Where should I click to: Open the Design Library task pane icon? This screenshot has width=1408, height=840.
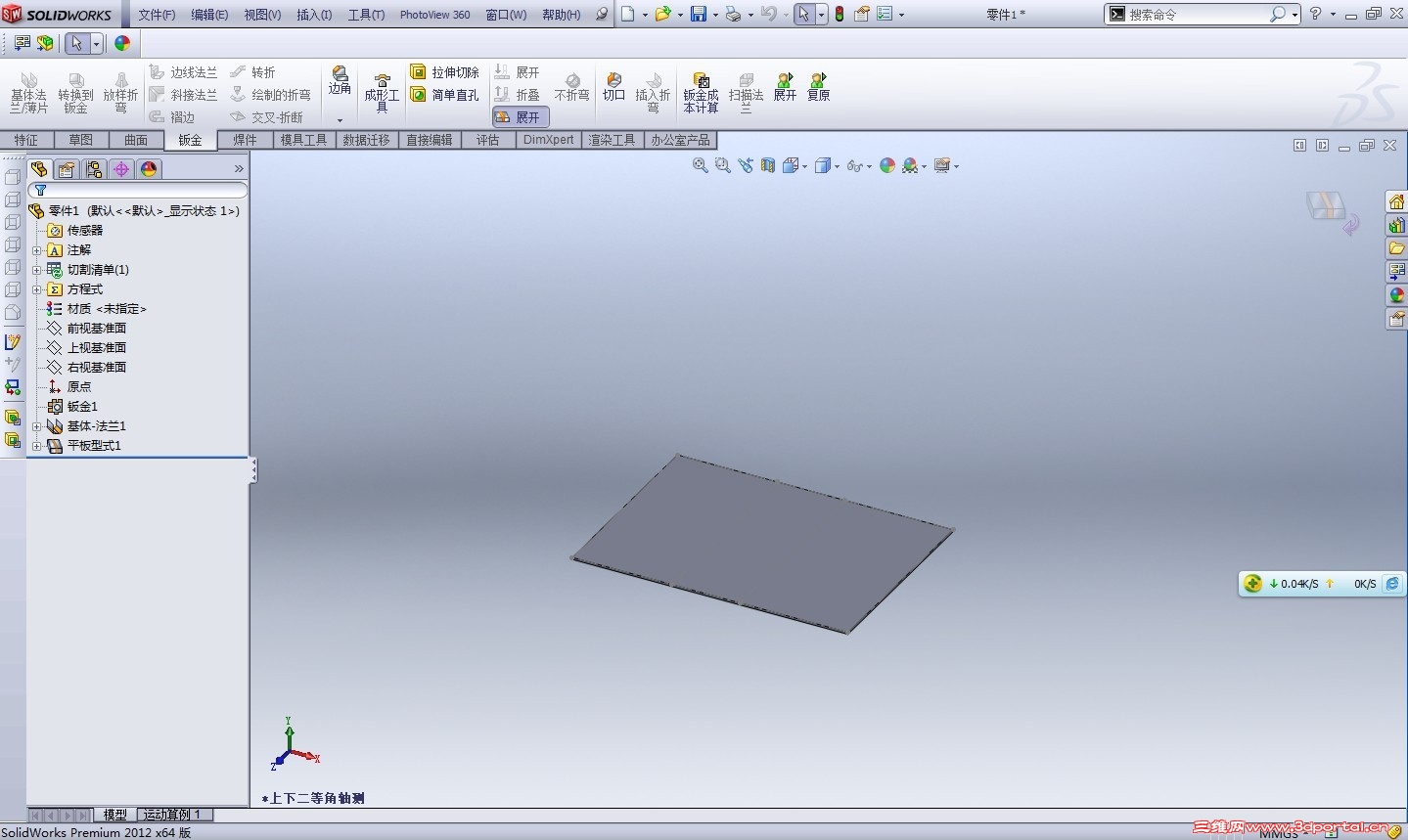(1397, 225)
